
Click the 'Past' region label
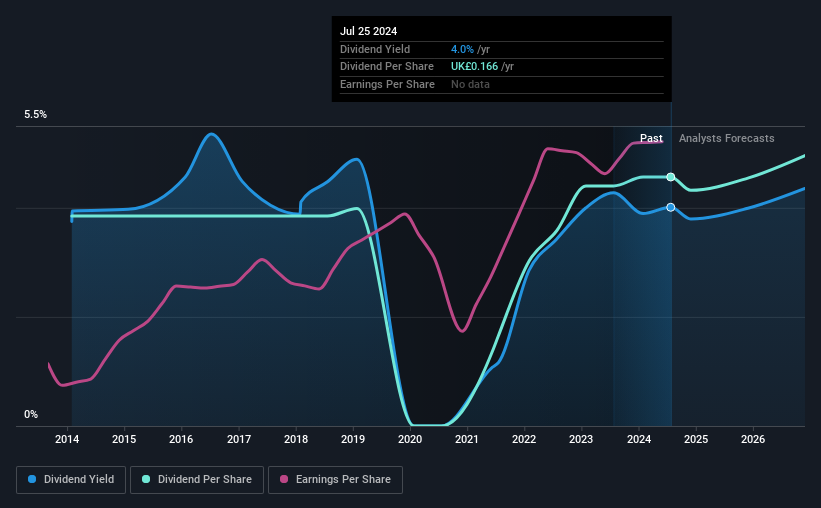(x=651, y=138)
